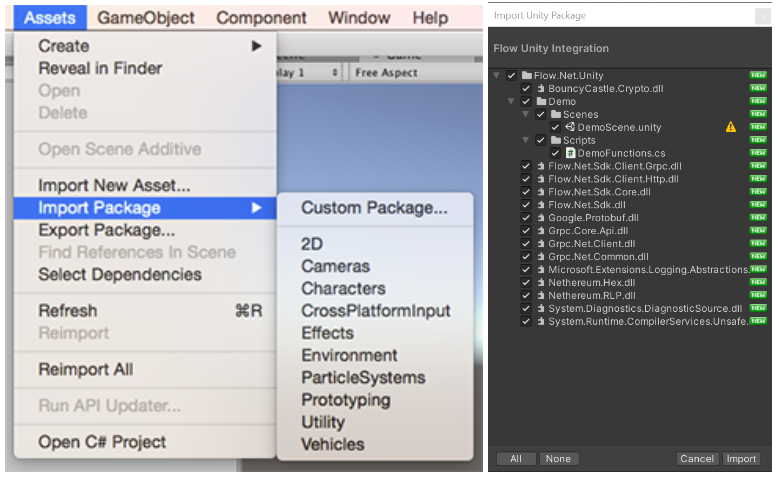Image resolution: width=779 pixels, height=478 pixels.
Task: Choose Refresh in the Assets menu
Action: tap(145, 311)
